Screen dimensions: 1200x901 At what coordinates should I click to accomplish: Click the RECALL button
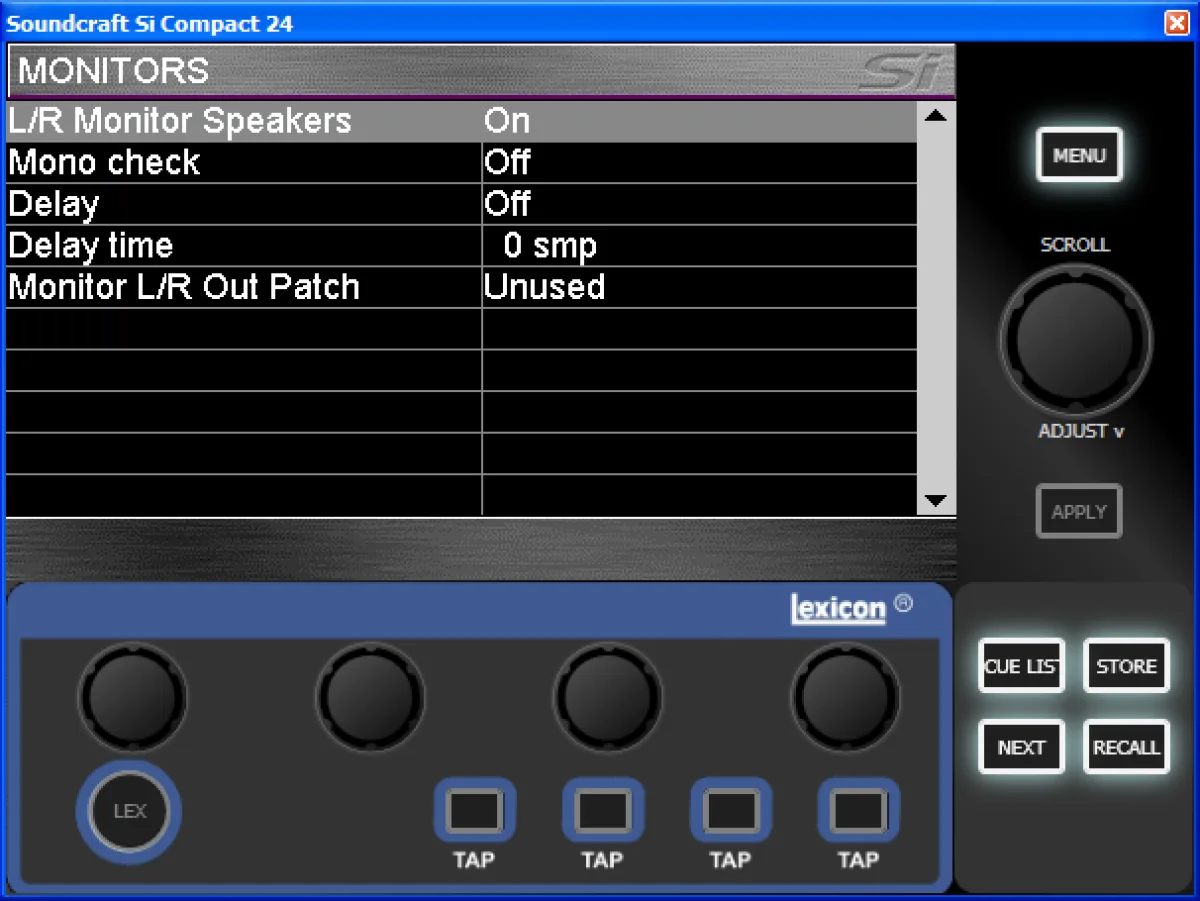tap(1126, 747)
